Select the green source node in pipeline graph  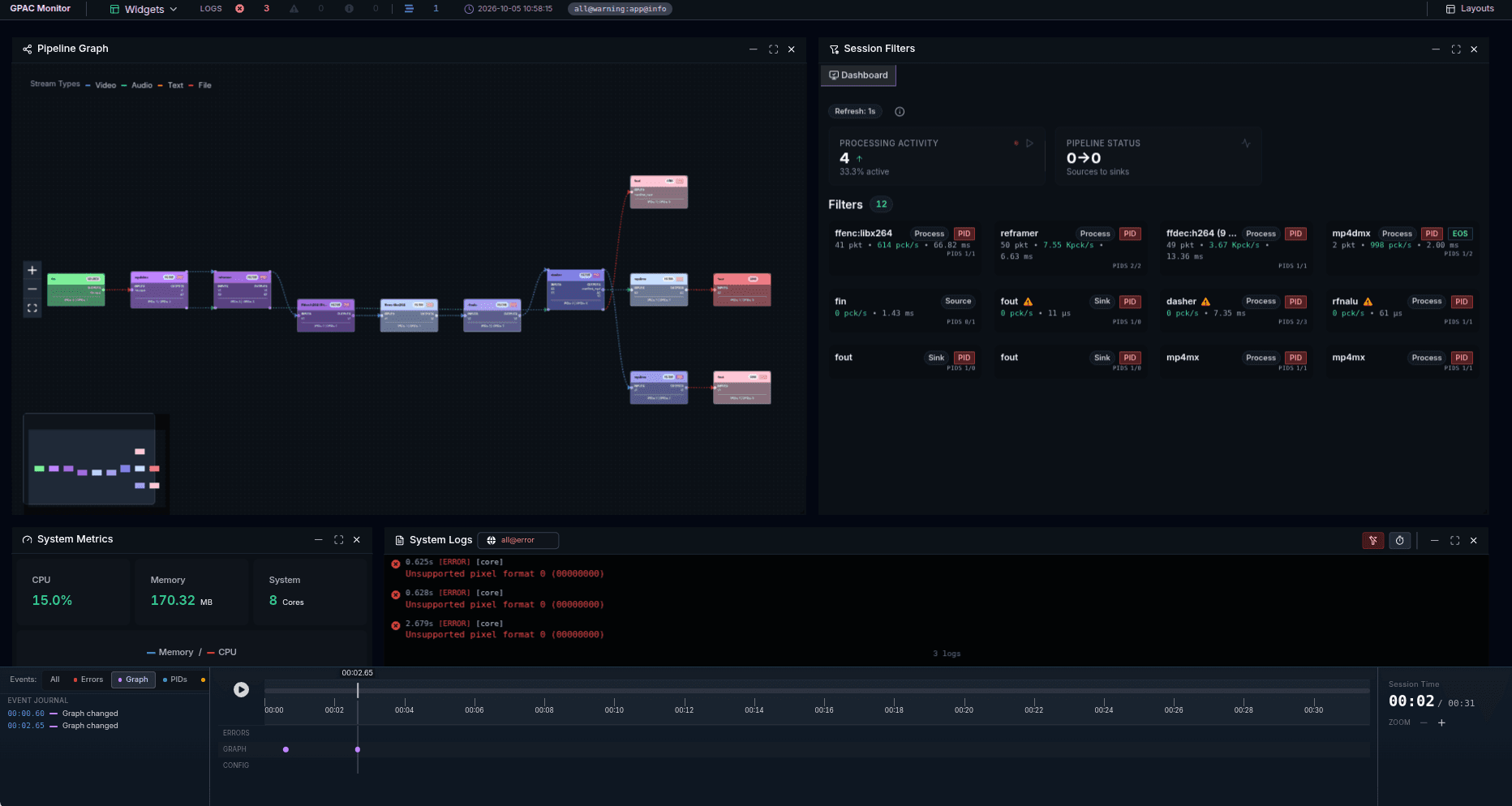75,289
